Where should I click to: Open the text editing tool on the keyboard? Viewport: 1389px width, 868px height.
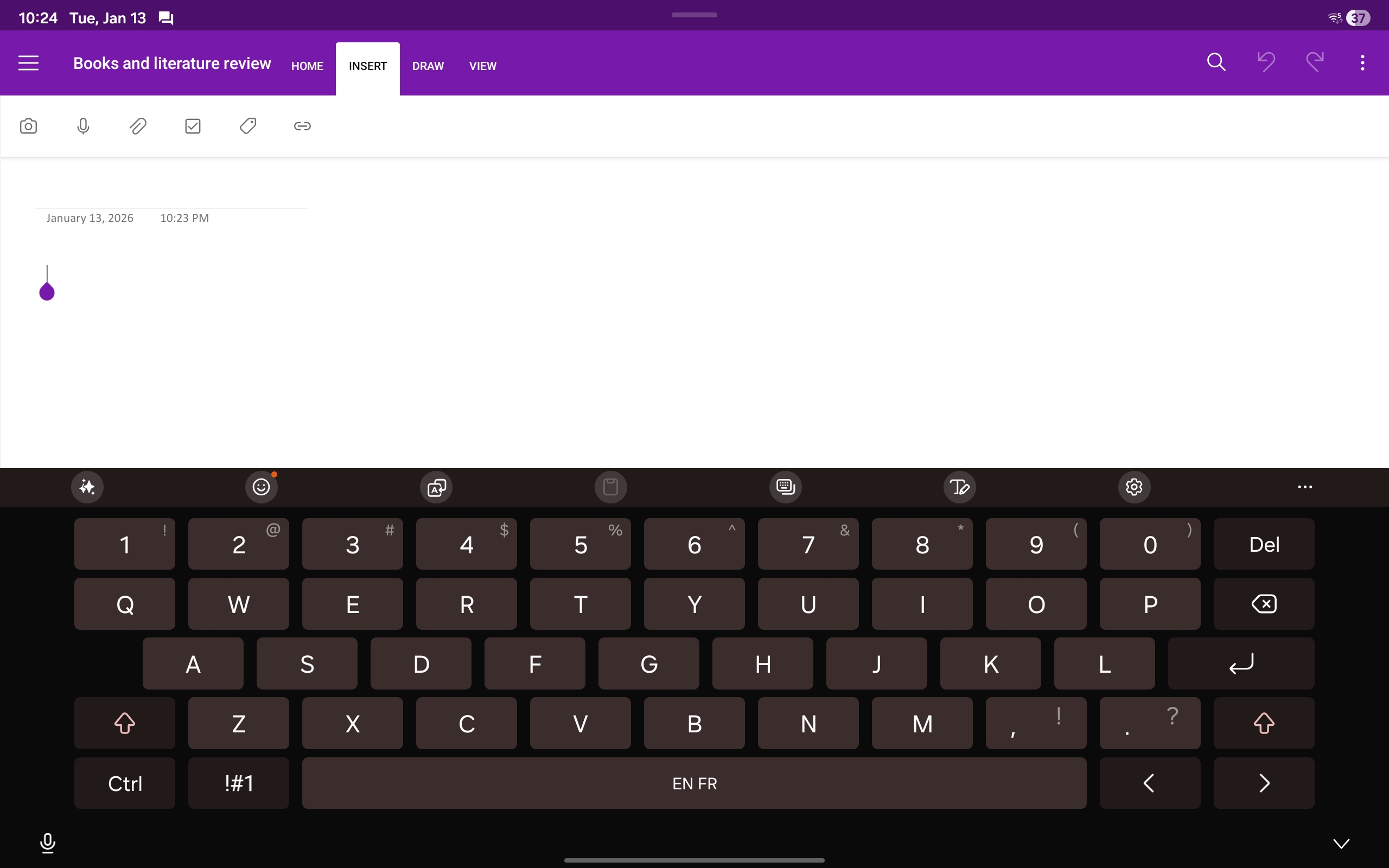coord(959,487)
